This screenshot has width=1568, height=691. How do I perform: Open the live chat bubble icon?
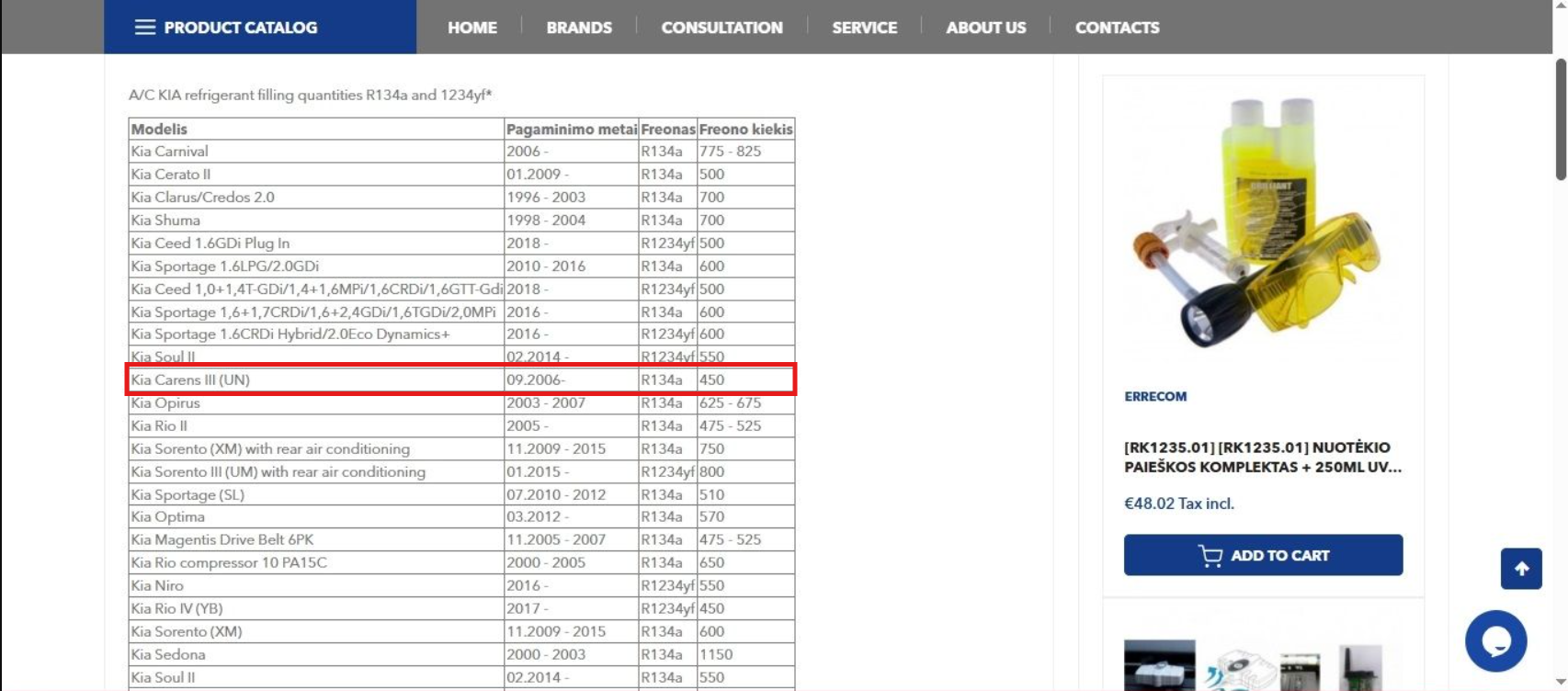1495,641
